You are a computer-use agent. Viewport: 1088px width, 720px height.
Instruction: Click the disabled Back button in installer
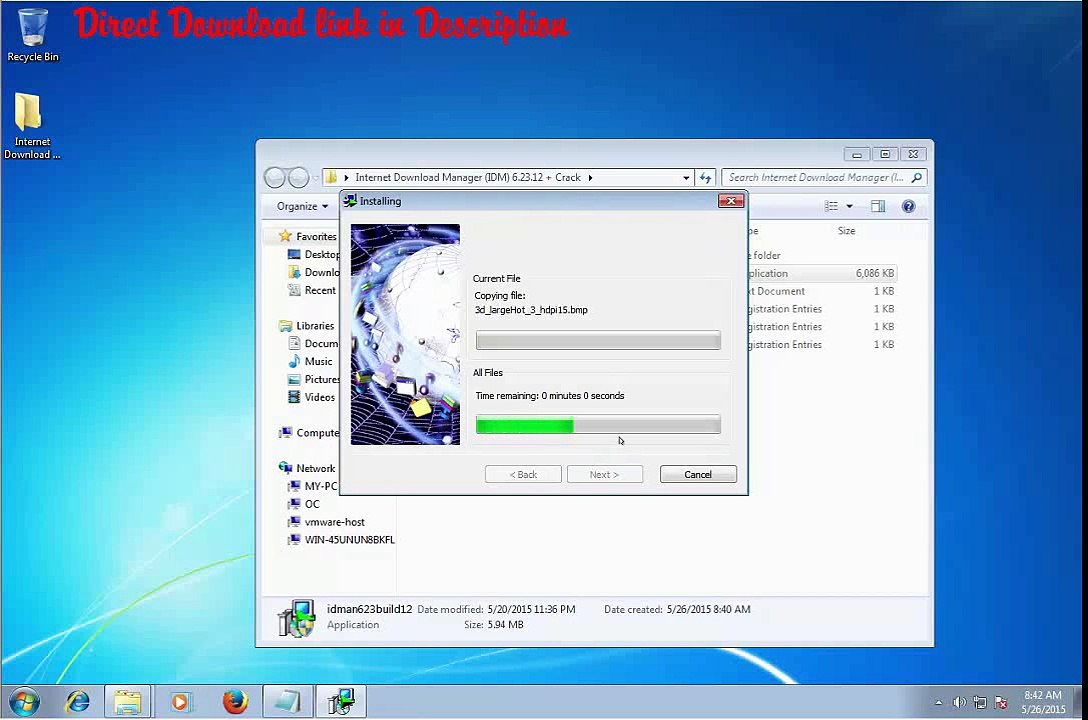[x=523, y=474]
